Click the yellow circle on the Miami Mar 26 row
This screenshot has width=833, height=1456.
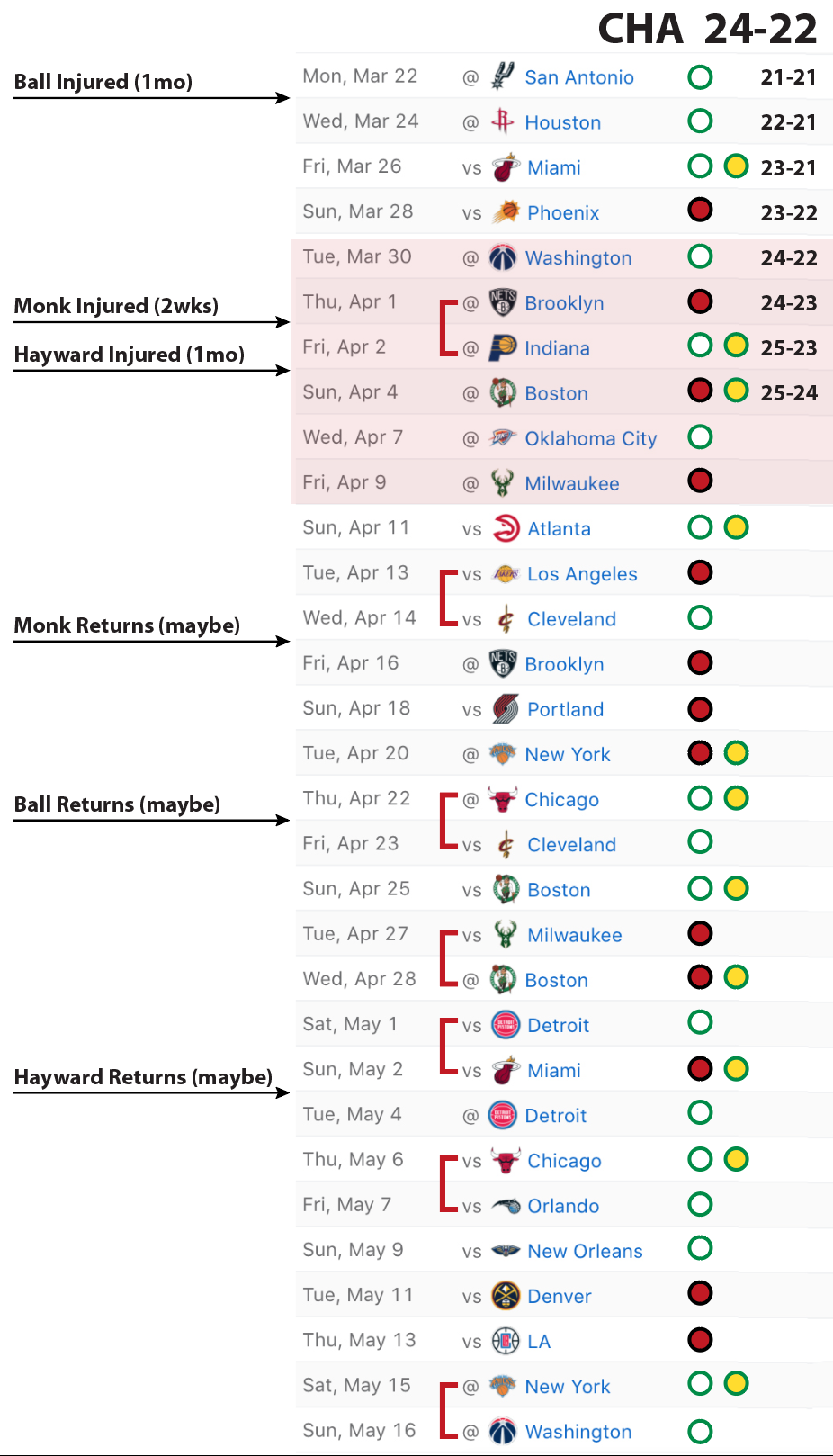click(x=736, y=166)
